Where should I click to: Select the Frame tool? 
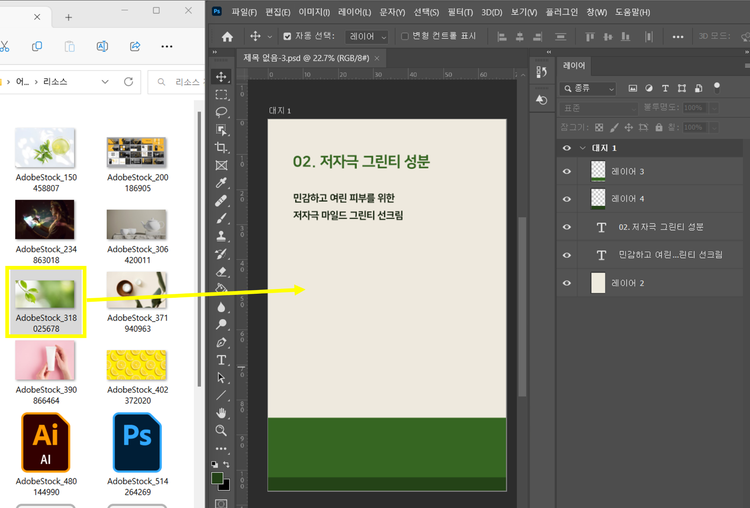[221, 166]
